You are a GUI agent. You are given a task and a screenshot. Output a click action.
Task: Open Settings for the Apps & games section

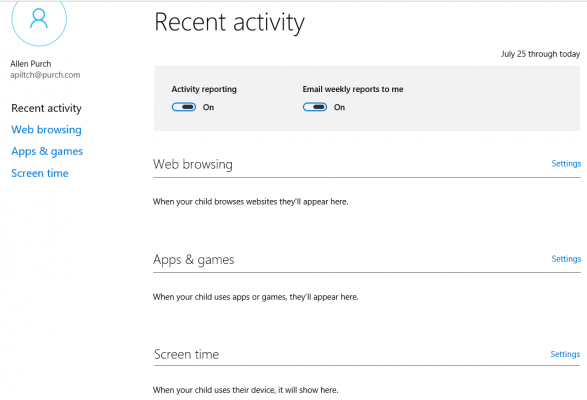click(x=566, y=259)
